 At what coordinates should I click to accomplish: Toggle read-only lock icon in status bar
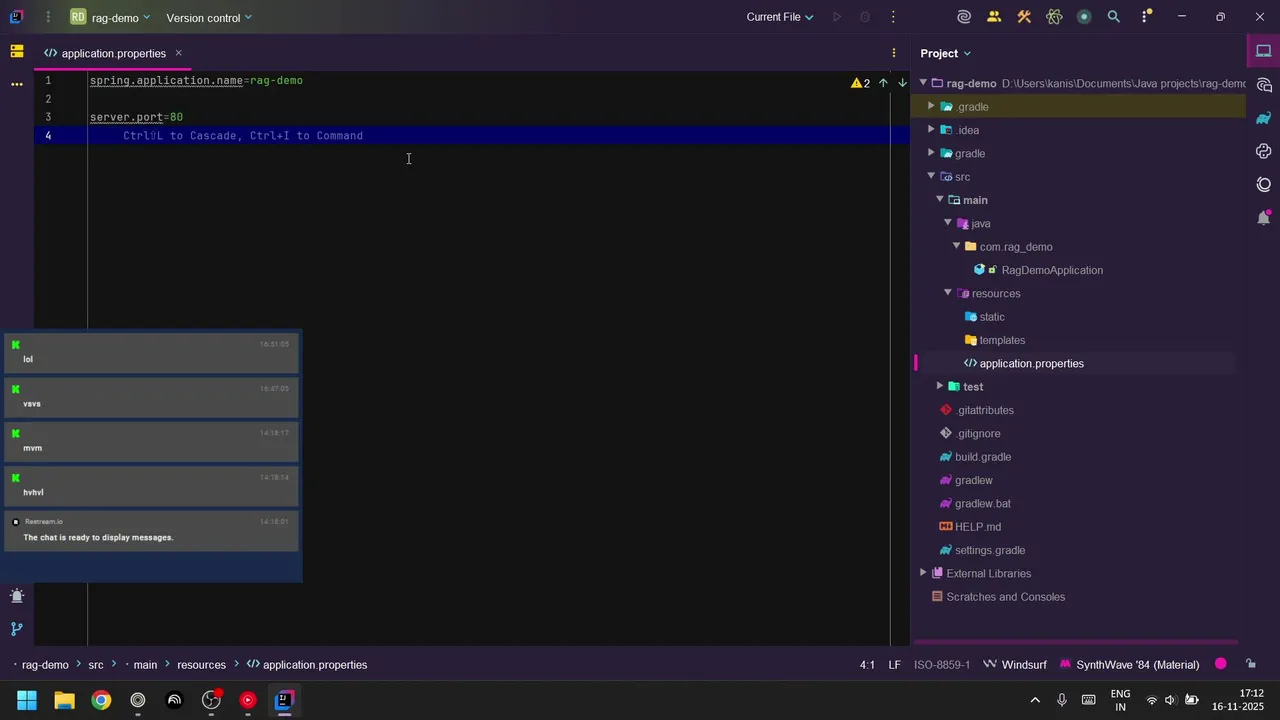1250,664
